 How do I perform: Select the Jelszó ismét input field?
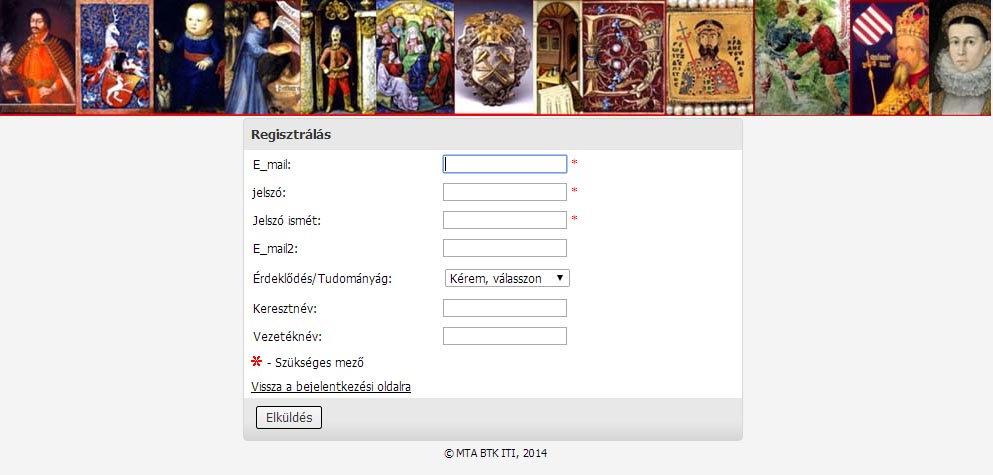click(505, 220)
